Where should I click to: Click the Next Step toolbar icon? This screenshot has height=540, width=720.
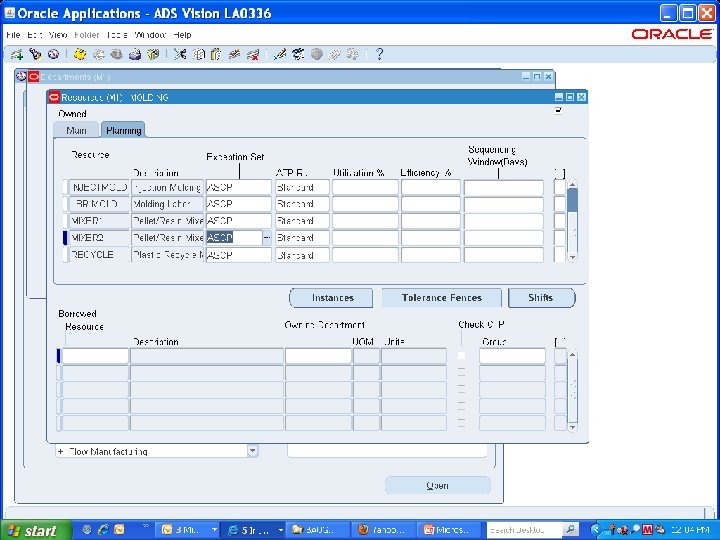[x=98, y=55]
